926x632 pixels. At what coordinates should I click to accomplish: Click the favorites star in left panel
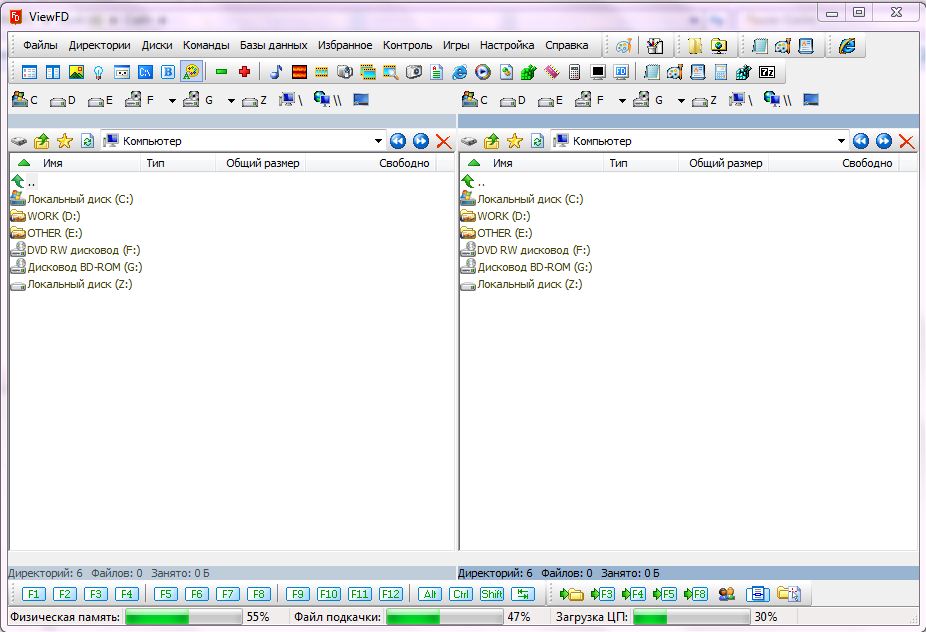click(x=64, y=141)
